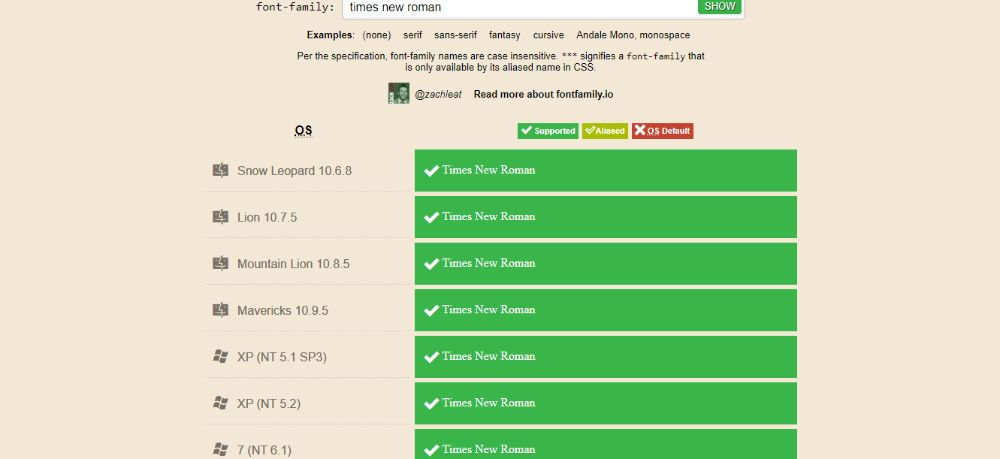The width and height of the screenshot is (1000, 459).
Task: Click the green Supported legend badge
Action: tap(548, 131)
